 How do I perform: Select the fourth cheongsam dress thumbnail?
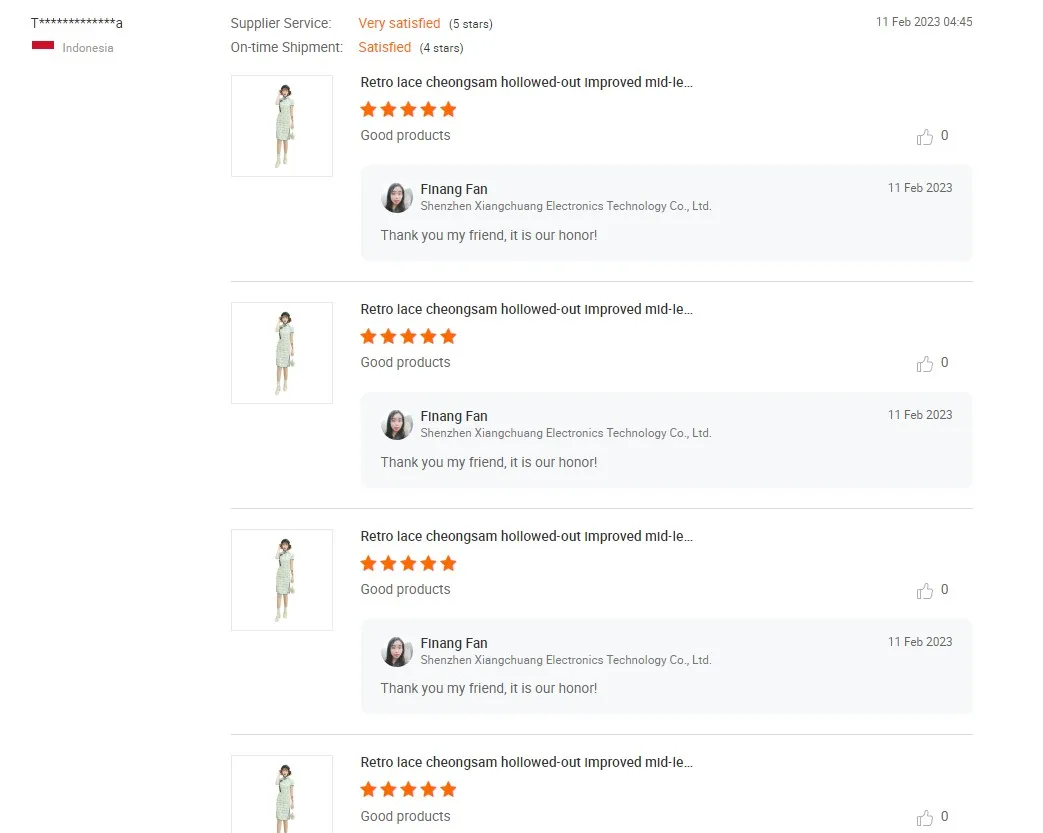pyautogui.click(x=282, y=796)
